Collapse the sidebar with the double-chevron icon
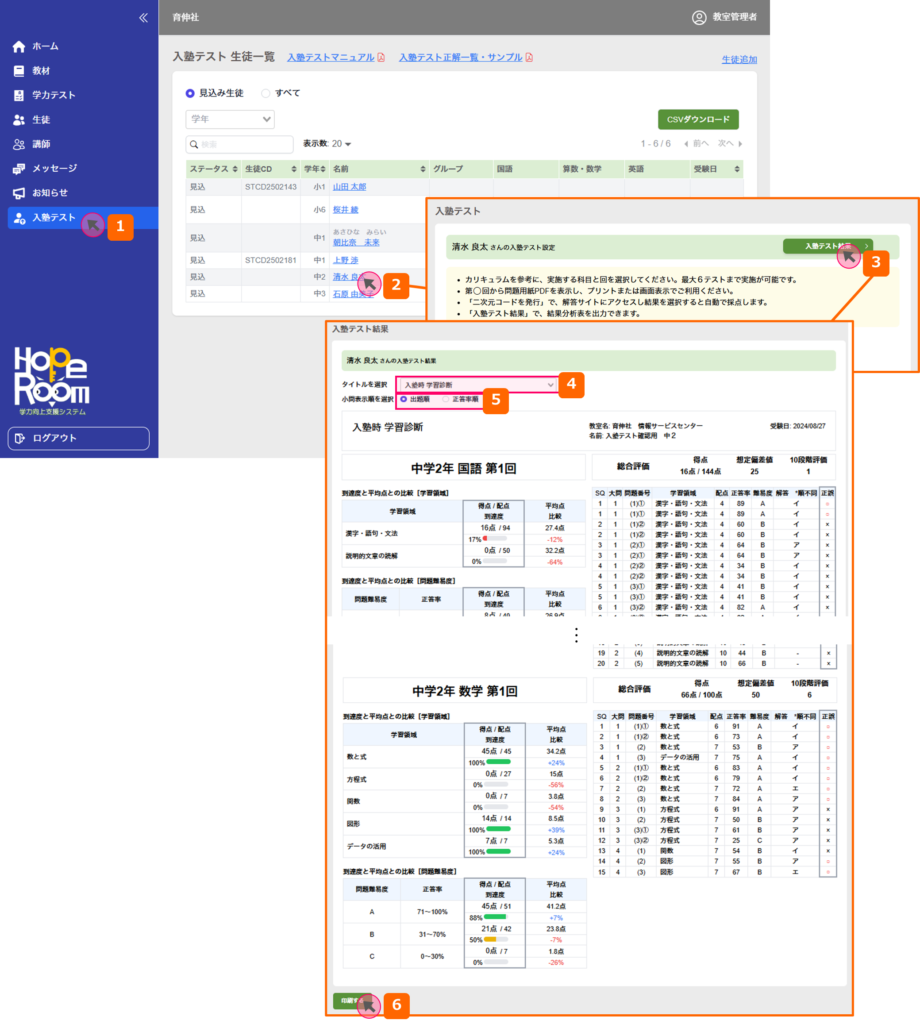 (143, 17)
